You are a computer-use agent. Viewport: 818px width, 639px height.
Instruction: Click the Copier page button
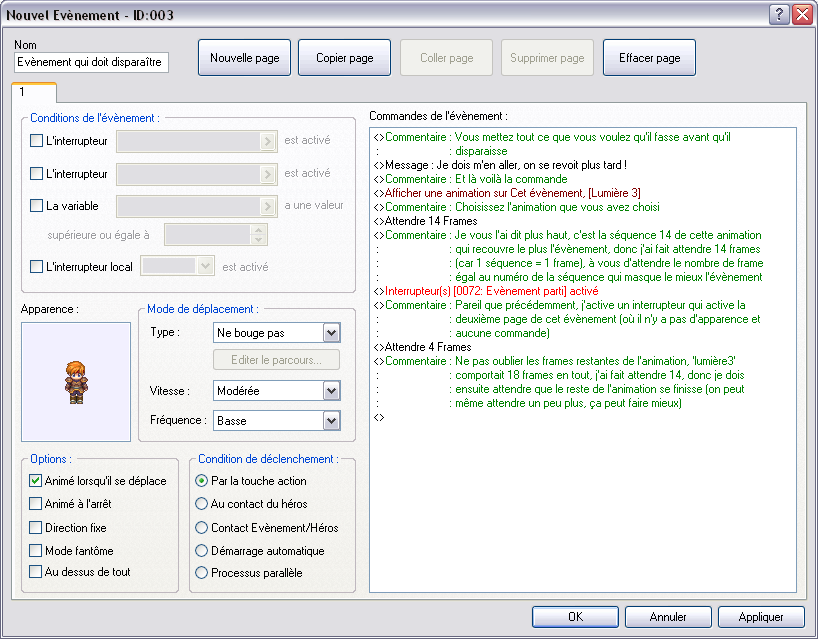point(345,58)
